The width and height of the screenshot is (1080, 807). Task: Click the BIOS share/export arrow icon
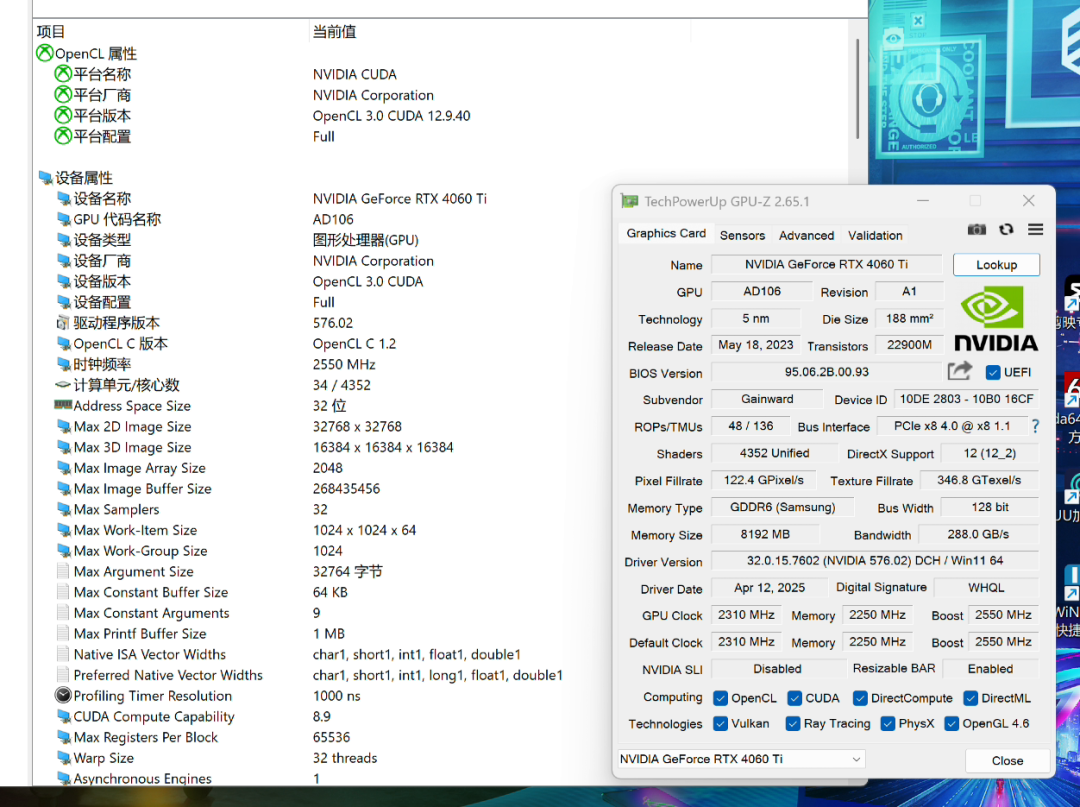point(959,371)
